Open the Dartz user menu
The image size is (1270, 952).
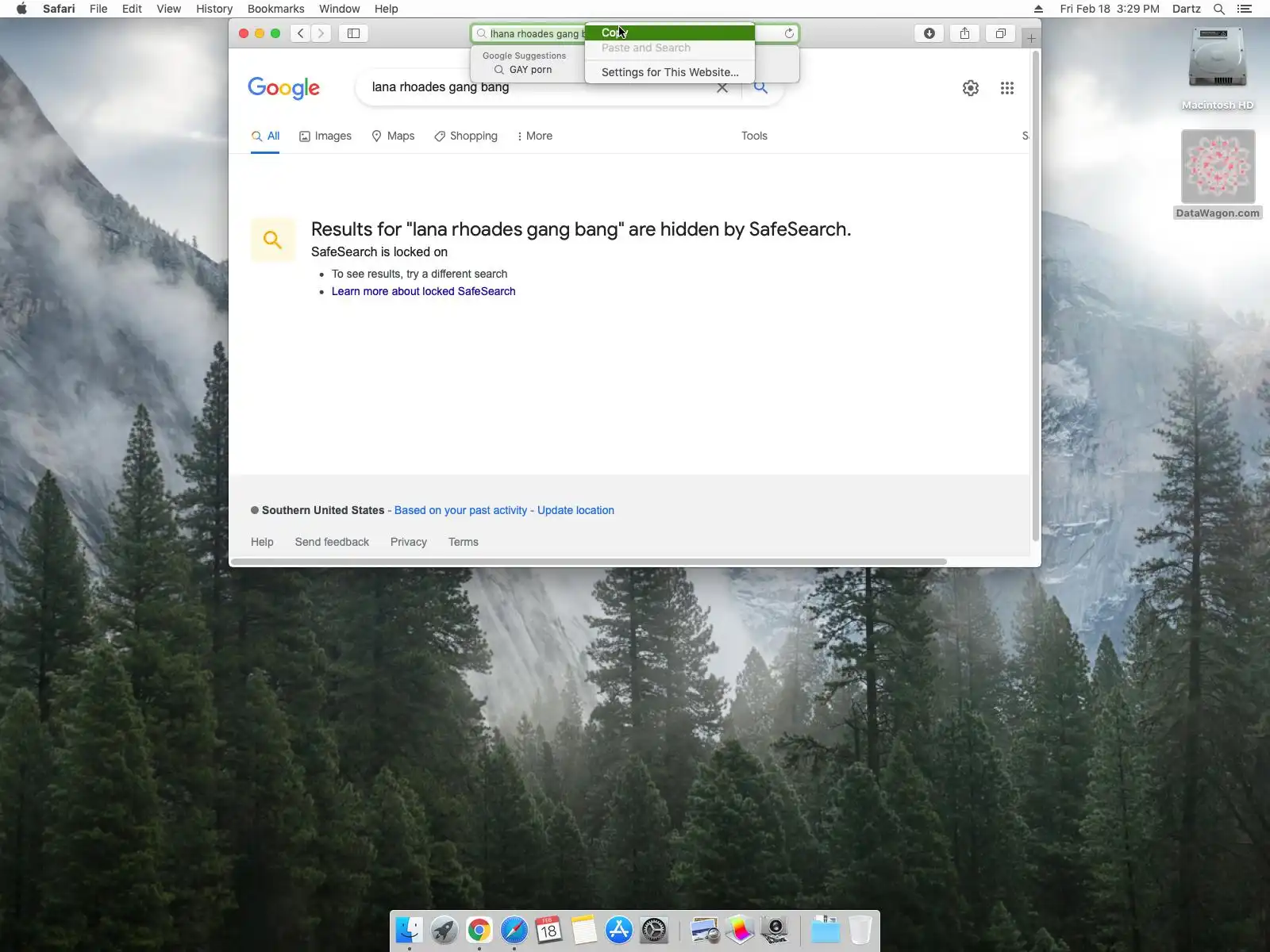[1186, 9]
